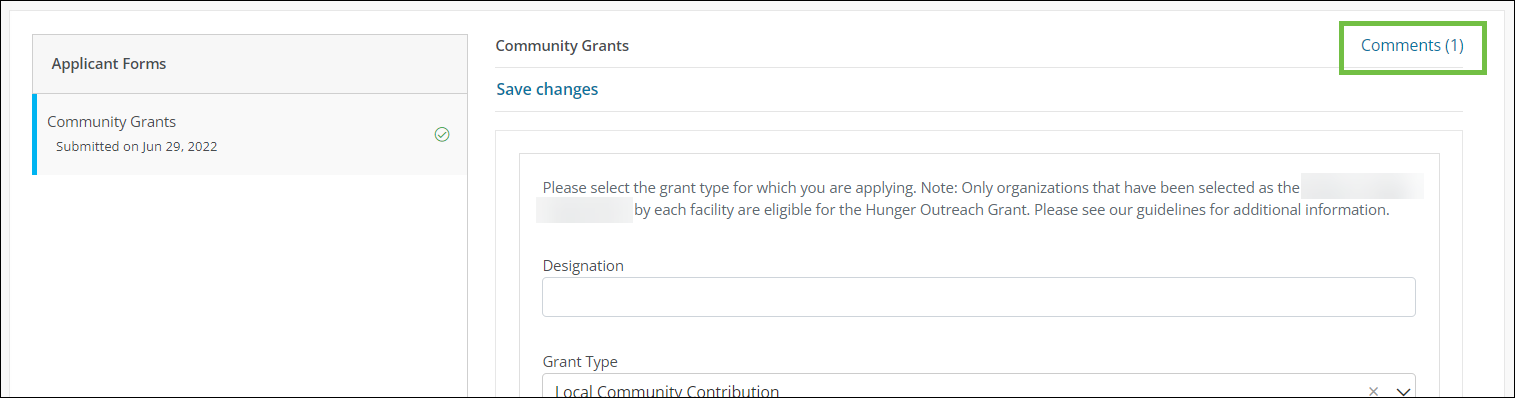The width and height of the screenshot is (1515, 398).
Task: Click the green submitted checkmark icon
Action: coord(442,134)
